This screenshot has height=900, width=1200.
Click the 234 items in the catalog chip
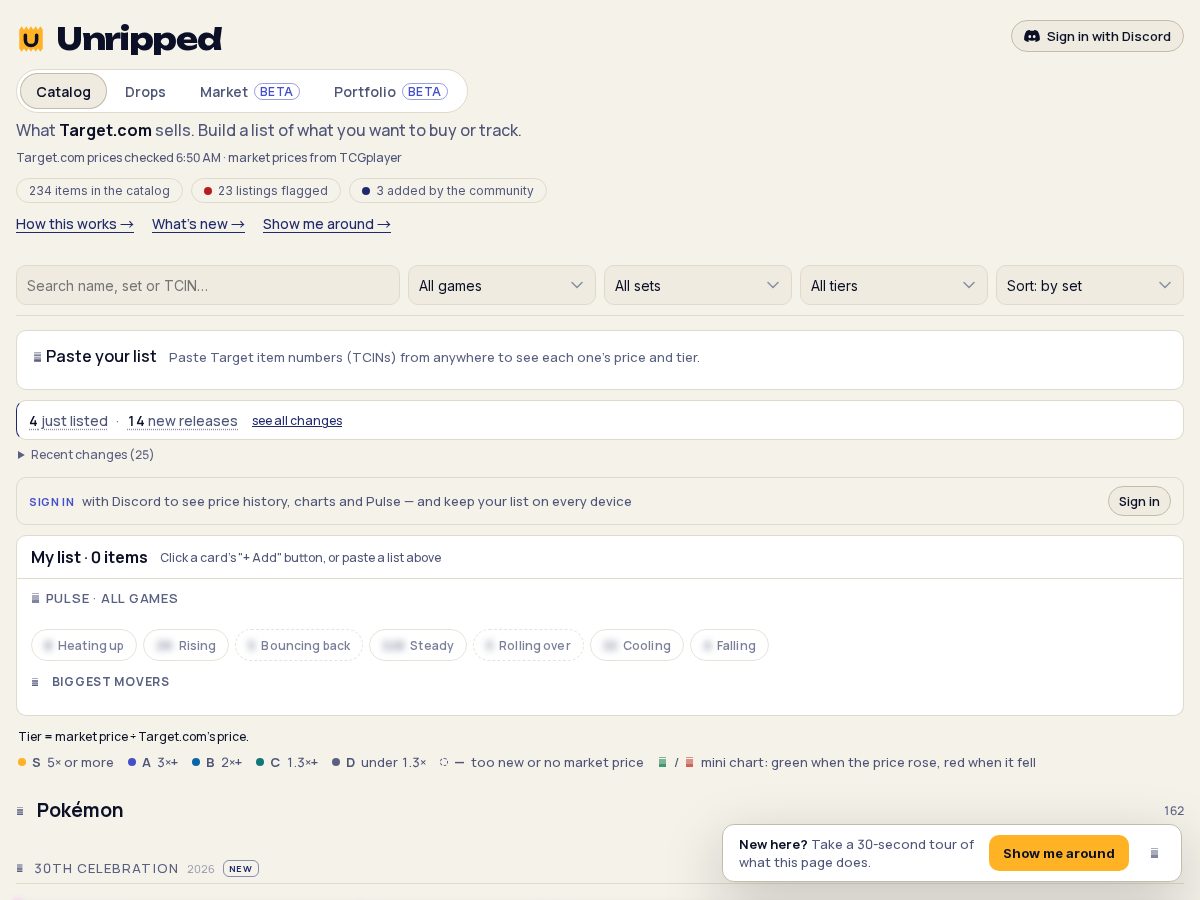click(x=99, y=190)
